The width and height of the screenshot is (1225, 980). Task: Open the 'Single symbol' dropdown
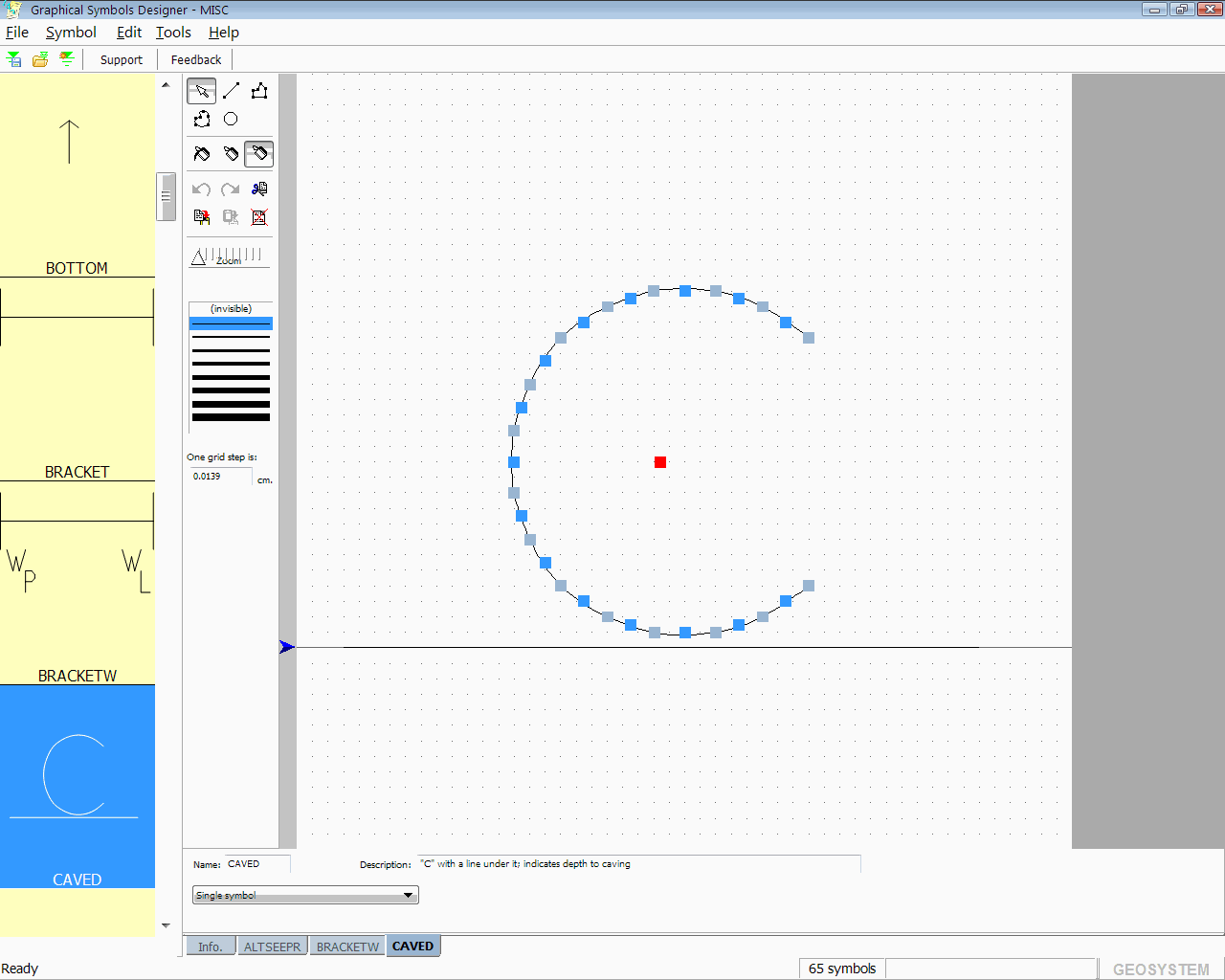[305, 896]
